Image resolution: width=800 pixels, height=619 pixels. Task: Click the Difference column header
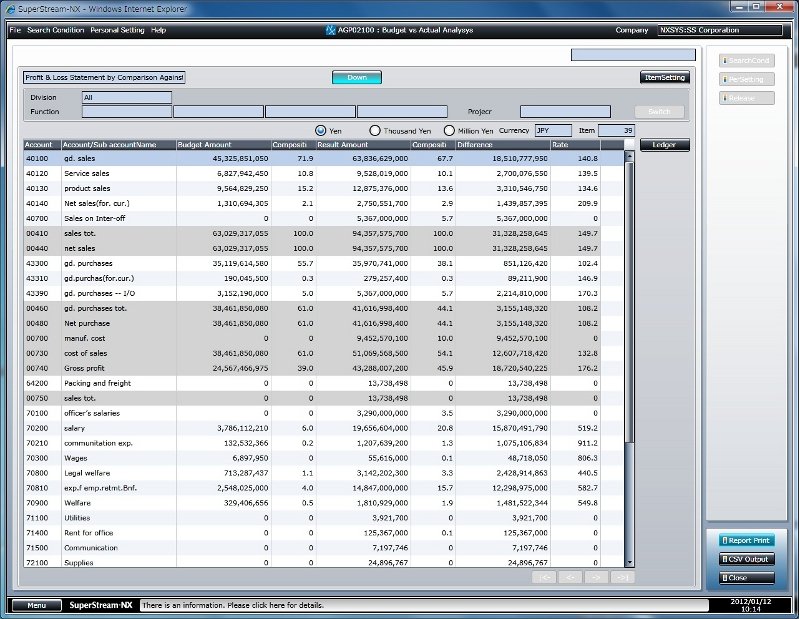503,145
